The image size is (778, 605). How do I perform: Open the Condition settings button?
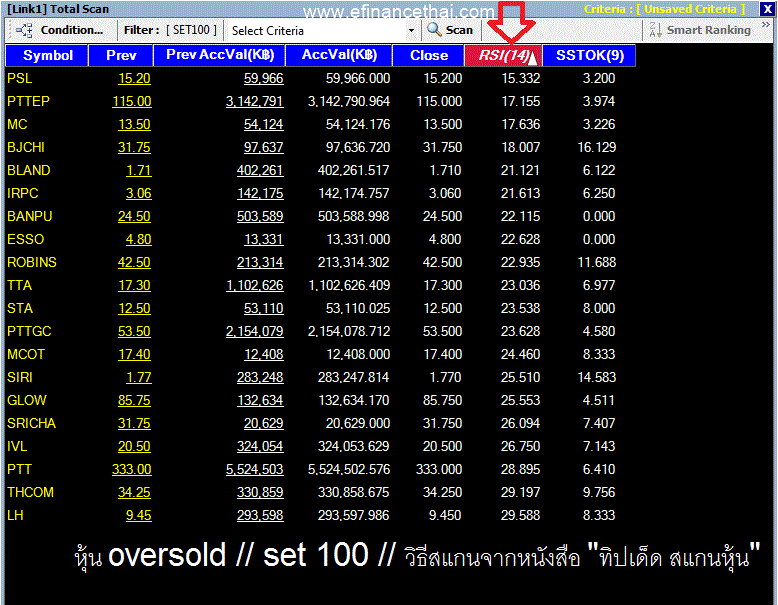click(60, 30)
